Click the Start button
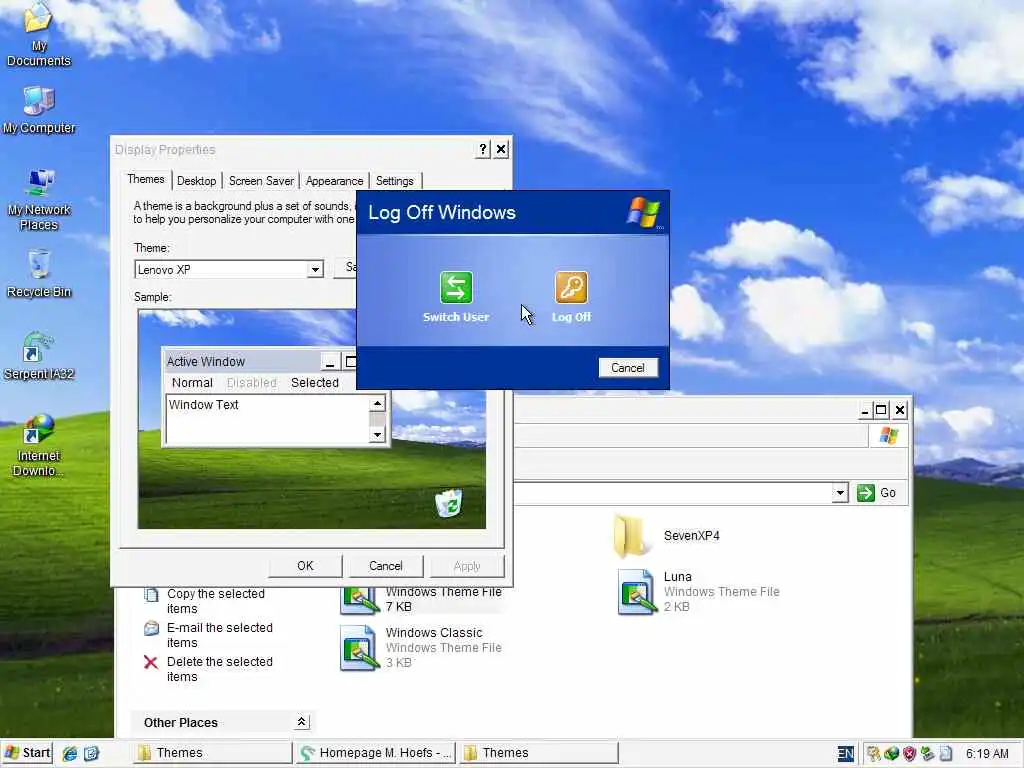 [27, 753]
